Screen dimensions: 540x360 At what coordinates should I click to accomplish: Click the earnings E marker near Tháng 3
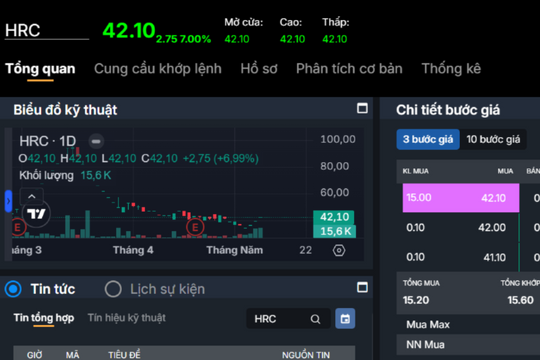[17, 227]
